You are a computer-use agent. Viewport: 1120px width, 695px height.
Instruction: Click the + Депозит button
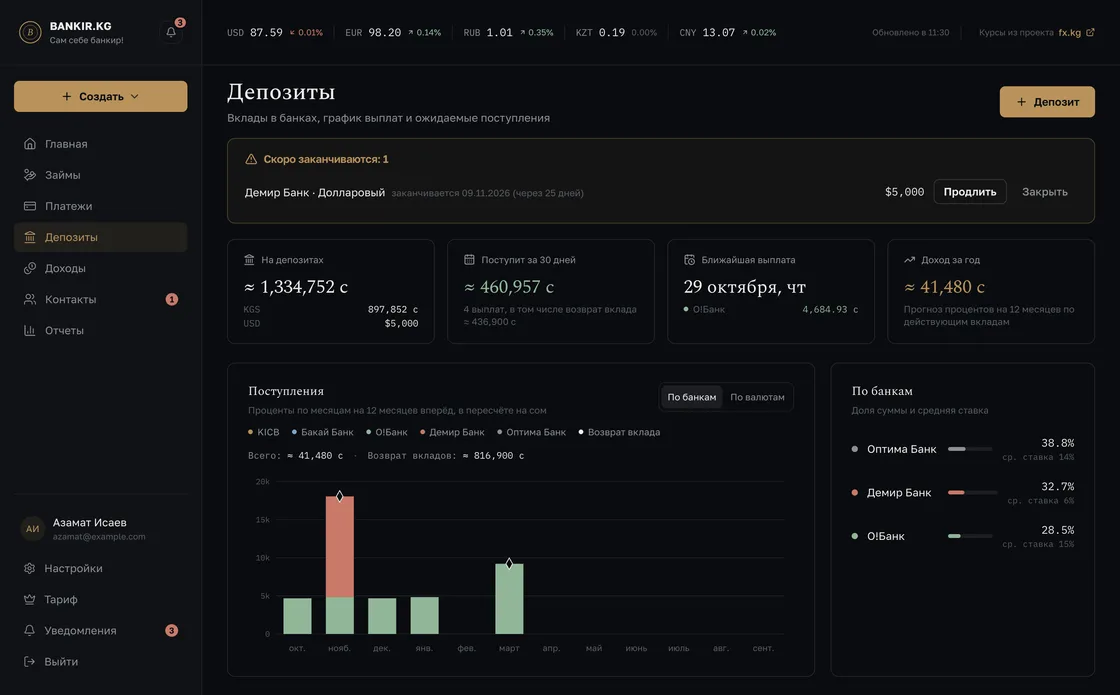[1047, 102]
